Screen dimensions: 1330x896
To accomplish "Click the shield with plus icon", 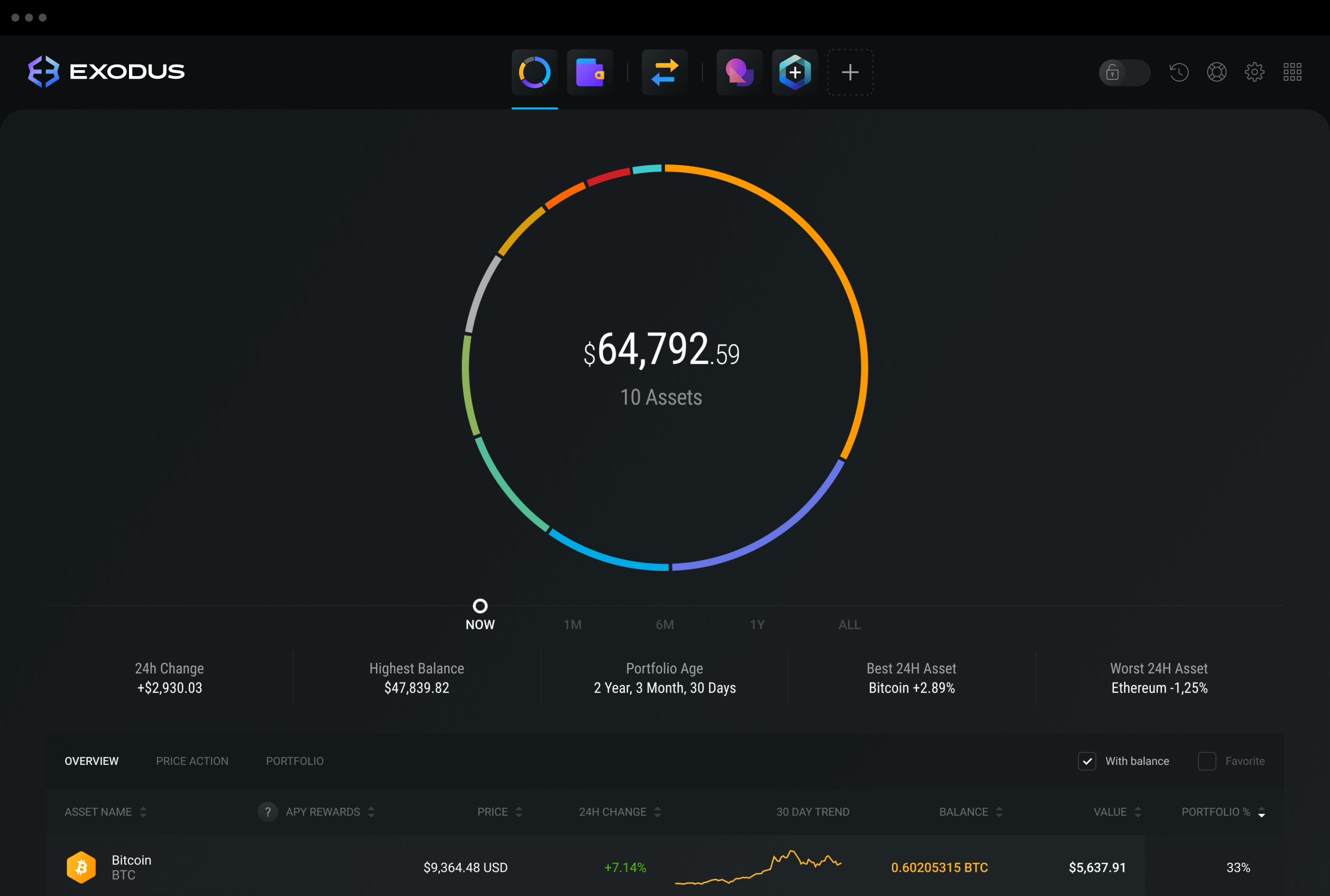I will click(x=795, y=70).
